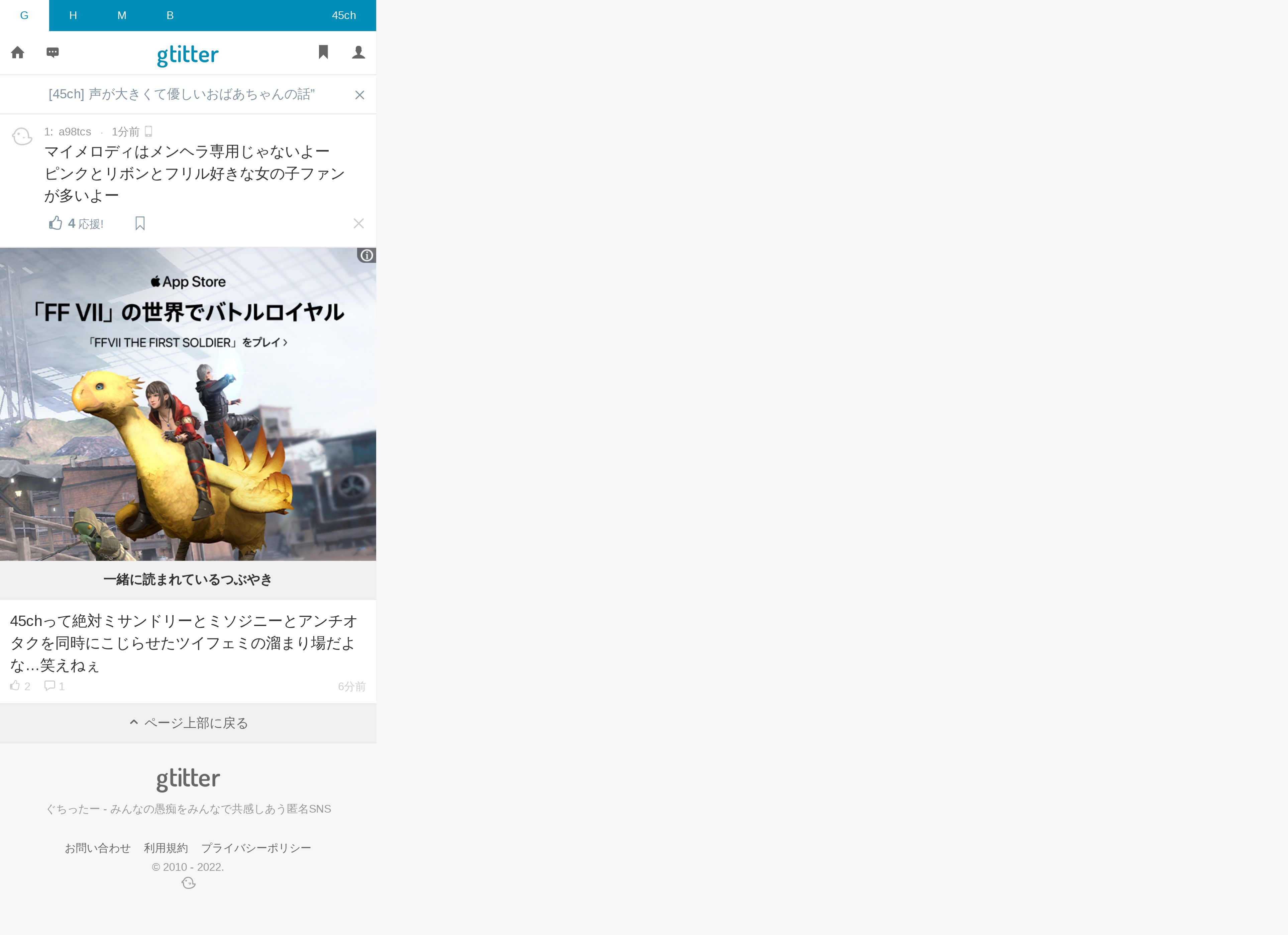1288x935 pixels.
Task: Switch to the G tab
Action: click(x=24, y=15)
